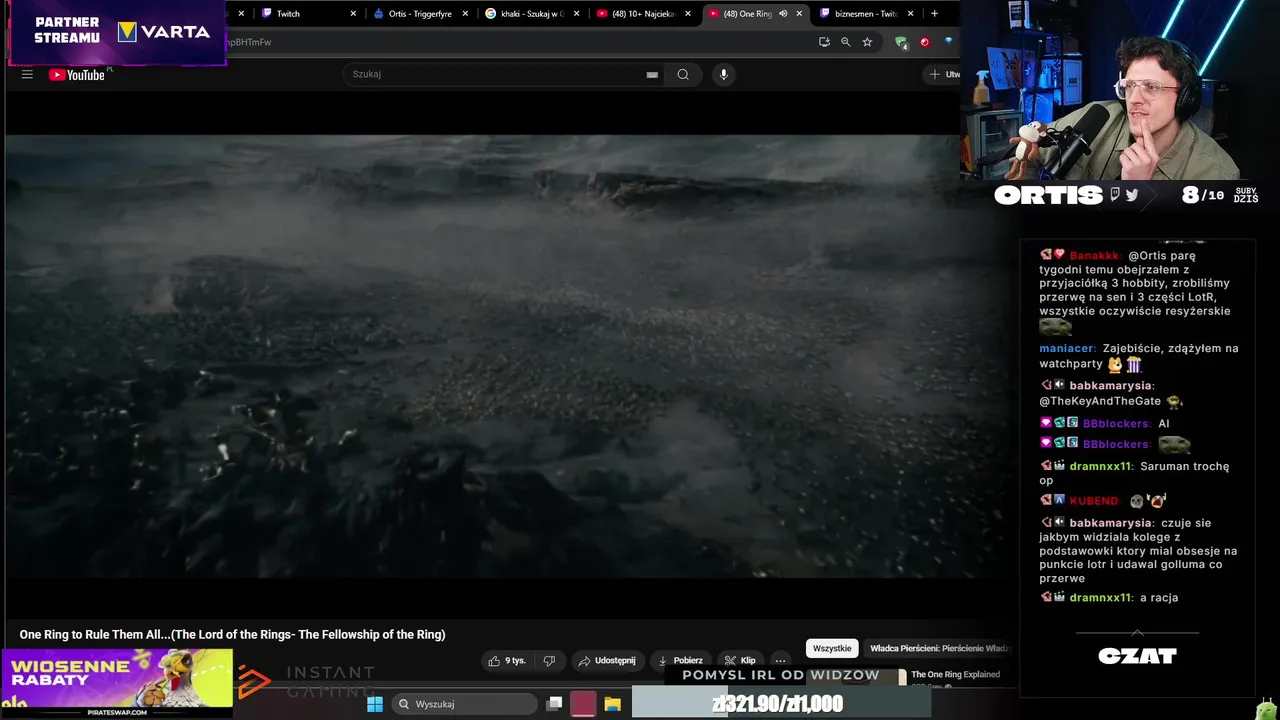Click the VARTA partner streamu banner
This screenshot has height=720, width=1280.
[117, 33]
